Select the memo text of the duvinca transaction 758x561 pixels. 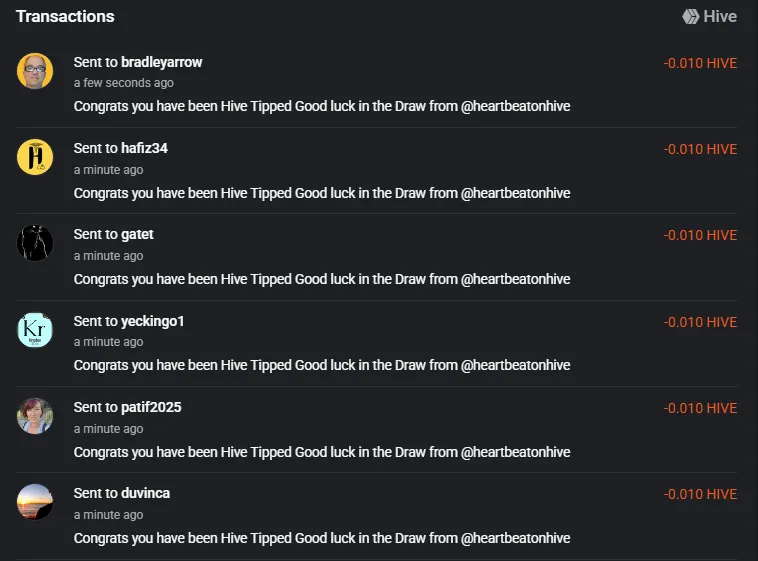(322, 538)
